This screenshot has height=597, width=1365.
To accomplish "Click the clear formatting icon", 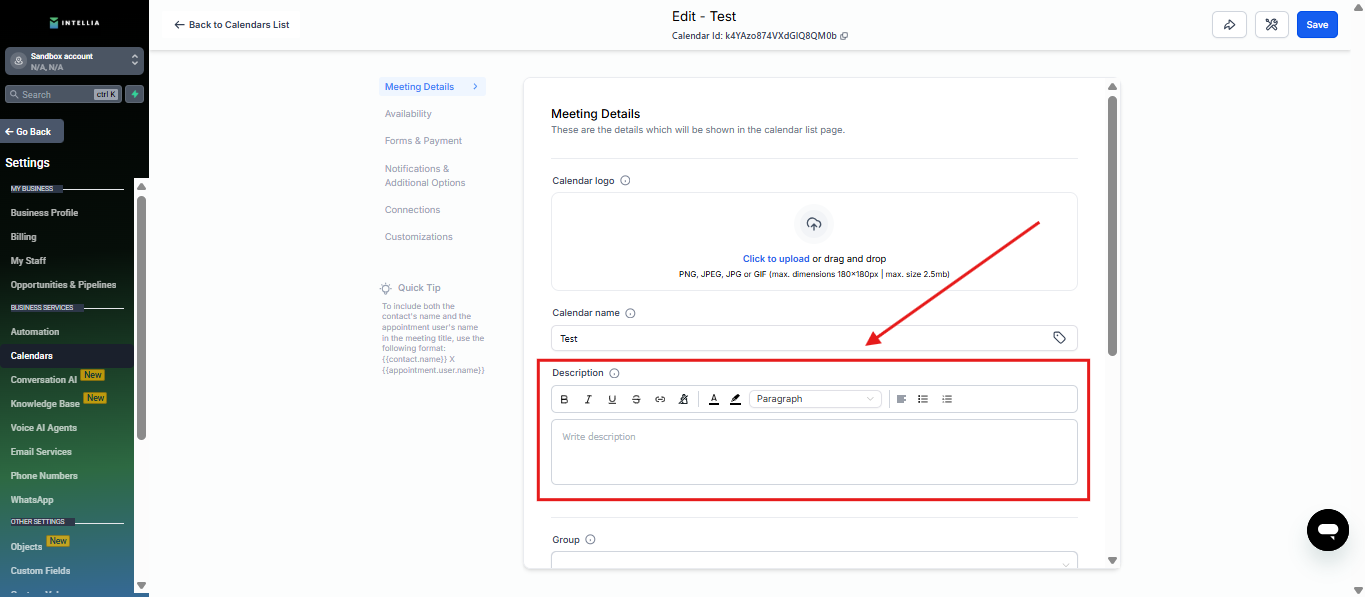I will click(x=684, y=399).
